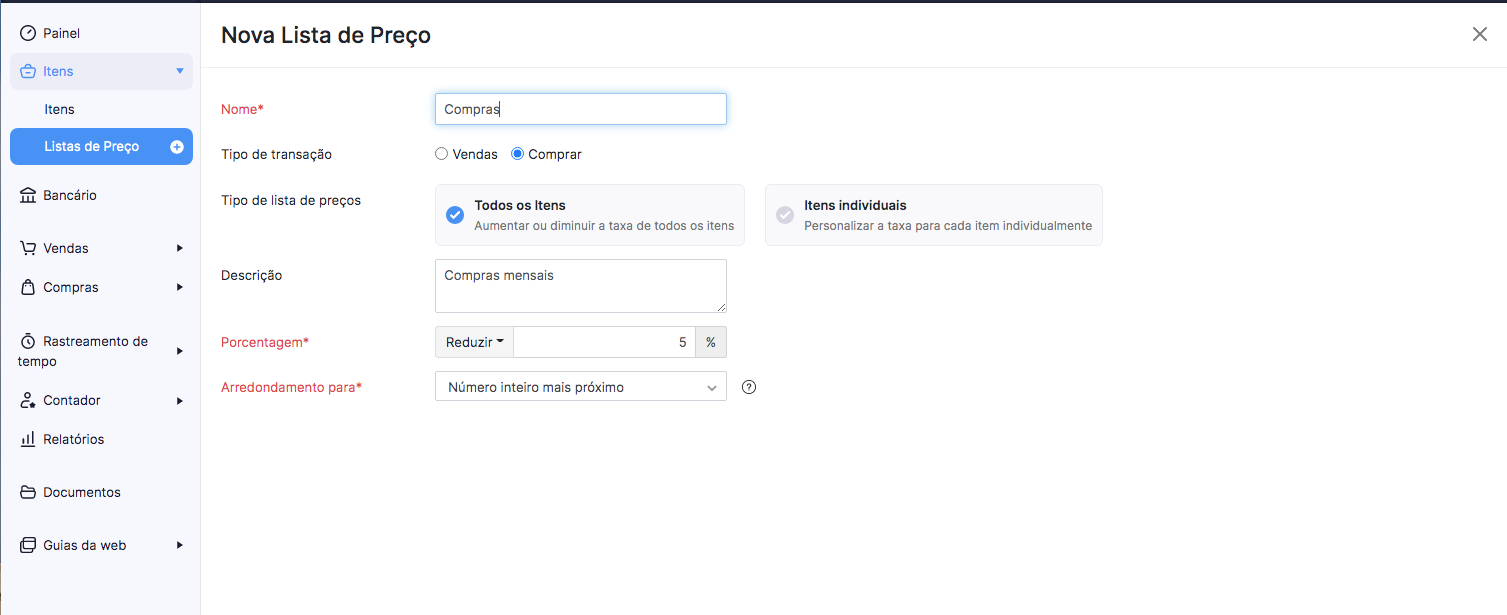Screen dimensions: 1507x615
Task: Click the Arredondamento para* label
Action: [x=291, y=387]
